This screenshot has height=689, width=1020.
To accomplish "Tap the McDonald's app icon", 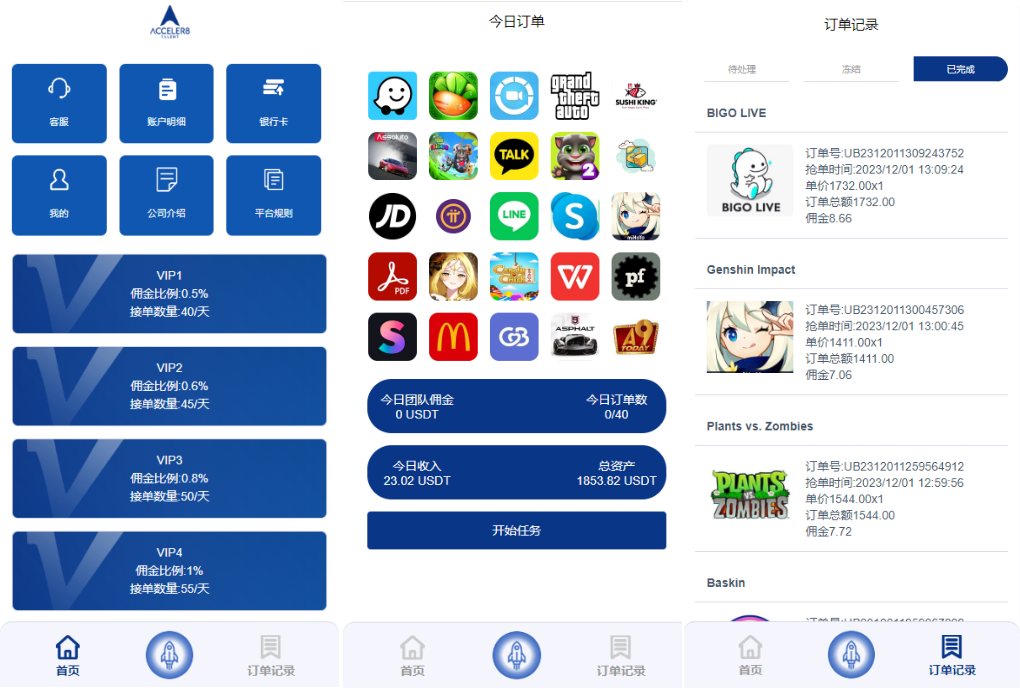I will pyautogui.click(x=453, y=337).
